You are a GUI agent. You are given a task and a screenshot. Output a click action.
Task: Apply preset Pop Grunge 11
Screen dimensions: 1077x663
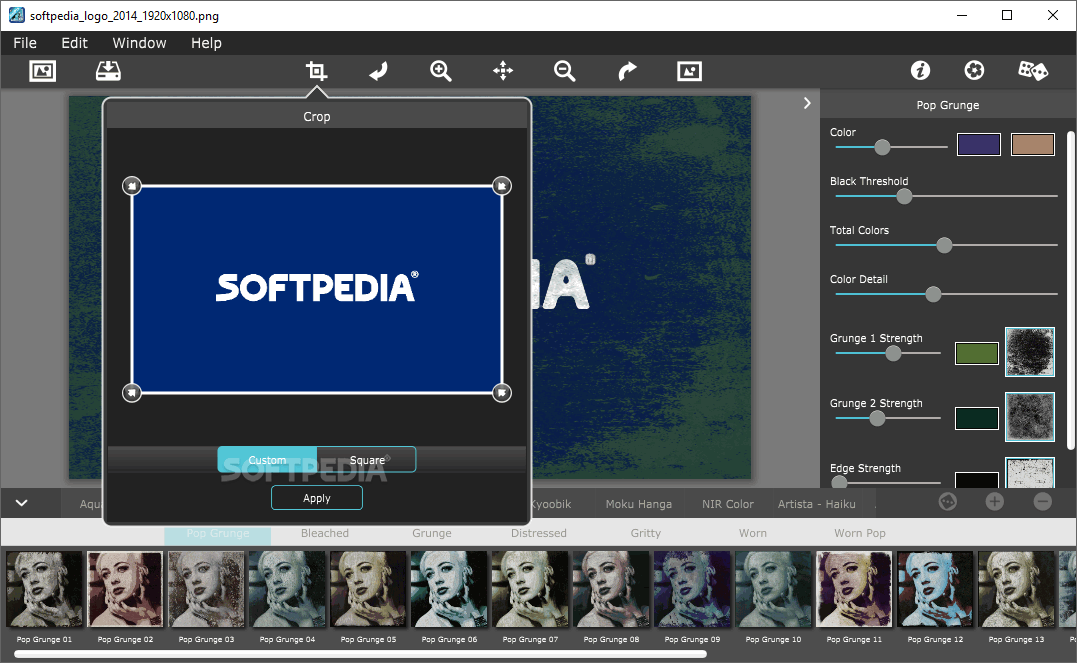(854, 589)
